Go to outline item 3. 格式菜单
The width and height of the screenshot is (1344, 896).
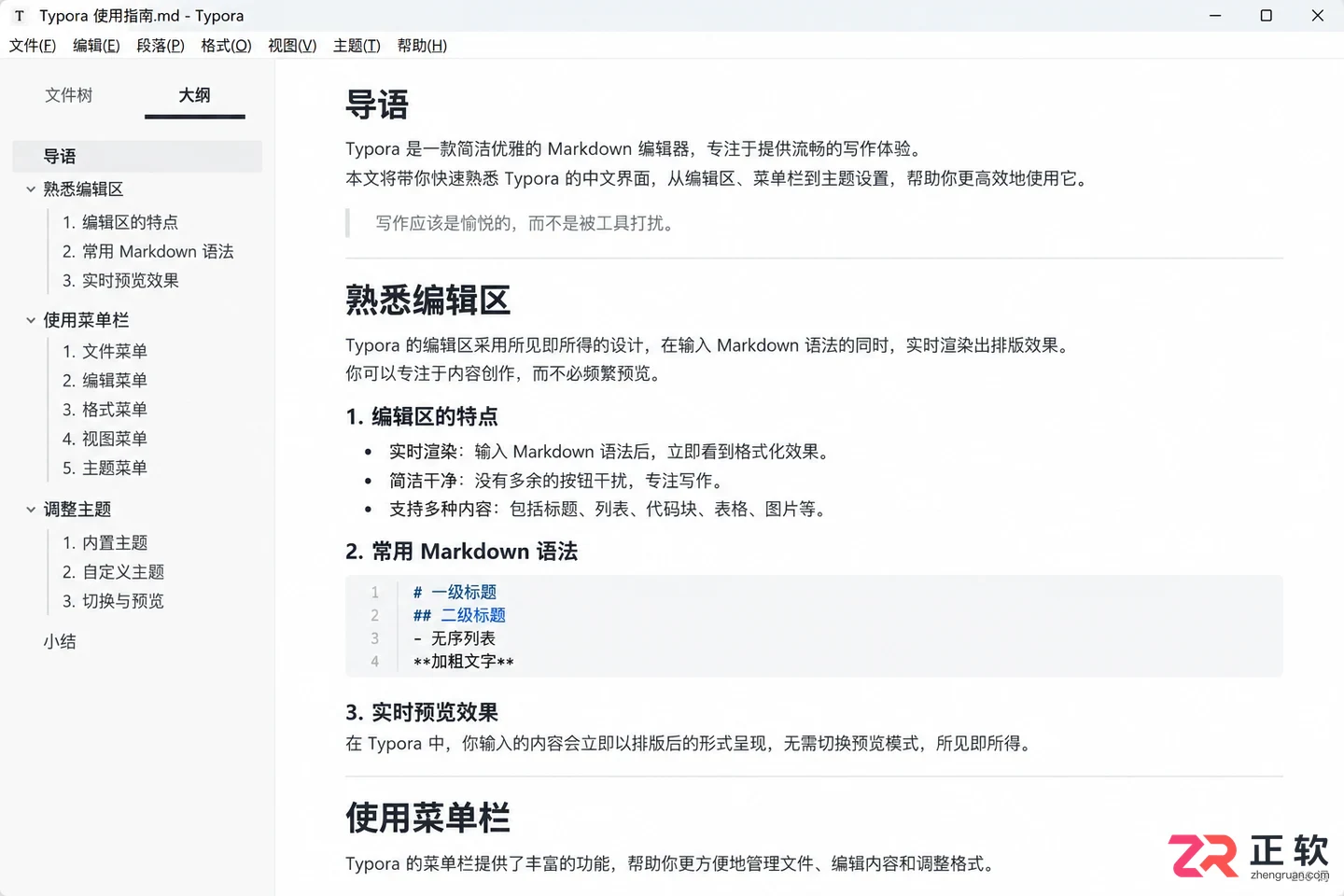click(x=105, y=409)
